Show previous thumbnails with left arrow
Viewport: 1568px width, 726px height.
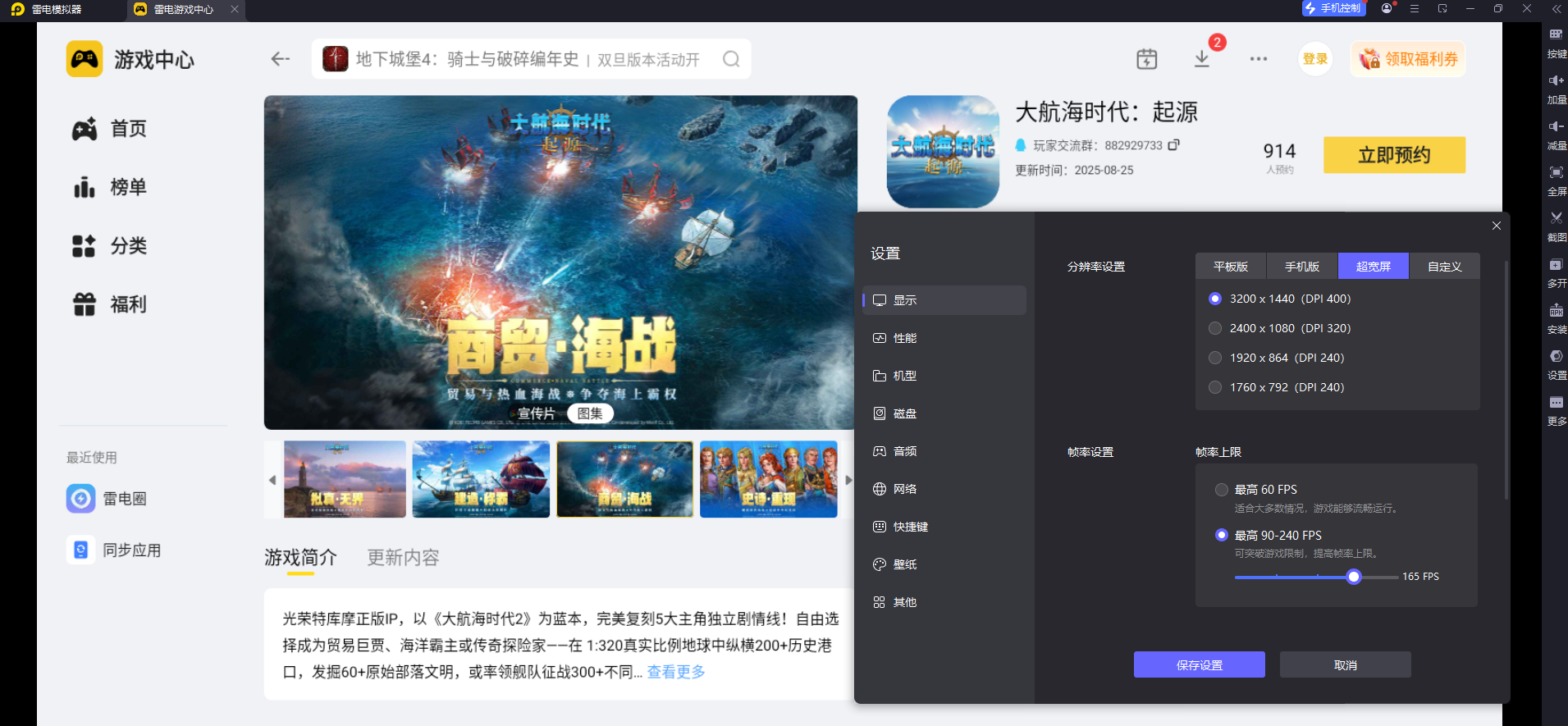click(x=272, y=480)
